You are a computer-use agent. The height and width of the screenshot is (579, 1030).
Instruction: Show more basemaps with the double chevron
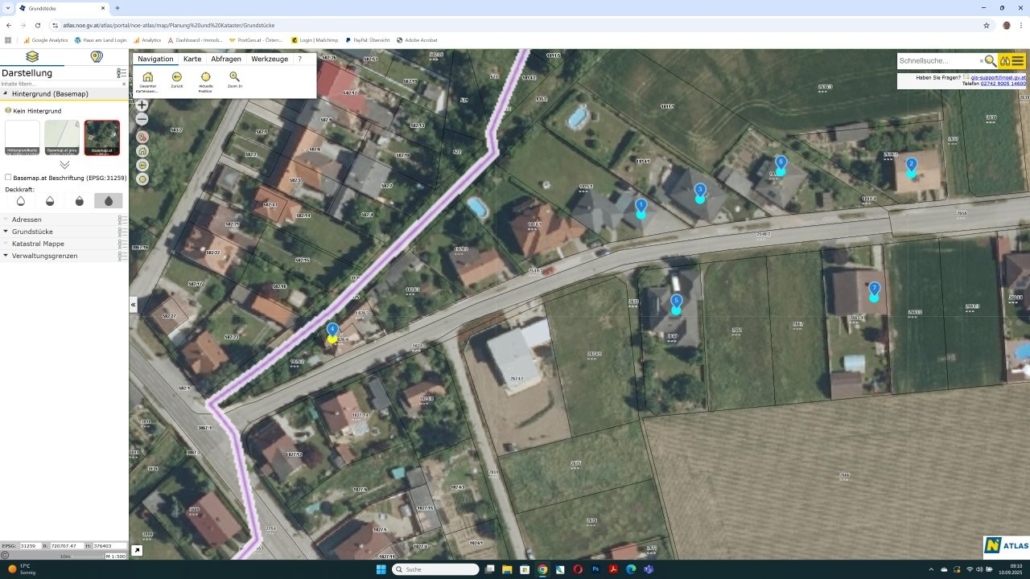pyautogui.click(x=64, y=164)
